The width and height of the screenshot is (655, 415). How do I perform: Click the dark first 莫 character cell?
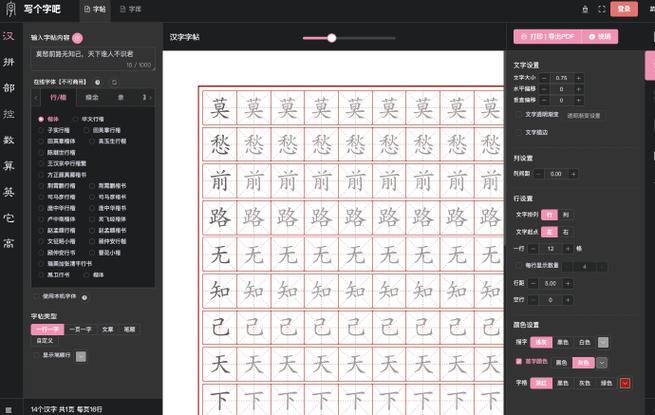(x=220, y=108)
